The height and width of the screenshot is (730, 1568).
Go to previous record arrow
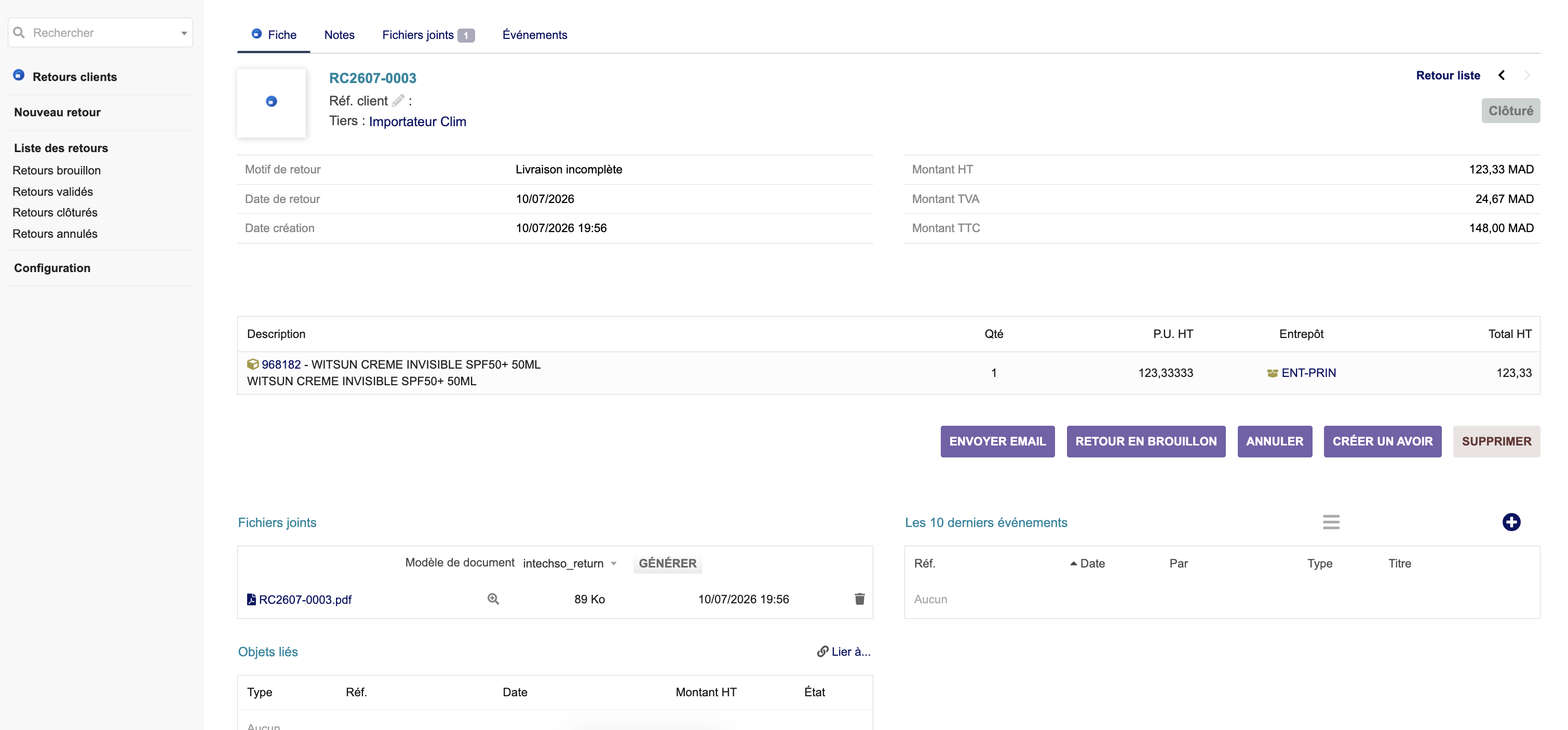tap(1502, 75)
